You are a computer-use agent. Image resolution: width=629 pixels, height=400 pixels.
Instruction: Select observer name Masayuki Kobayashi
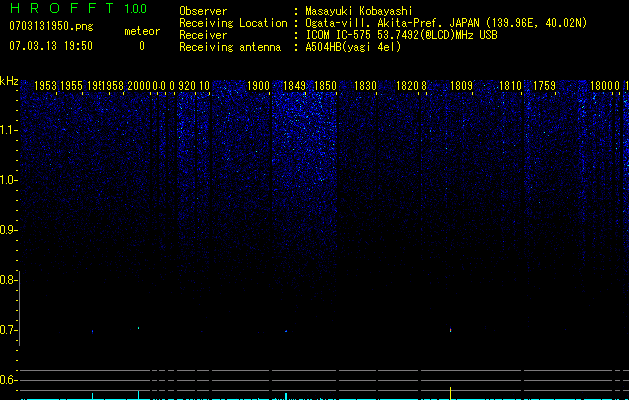pos(359,11)
